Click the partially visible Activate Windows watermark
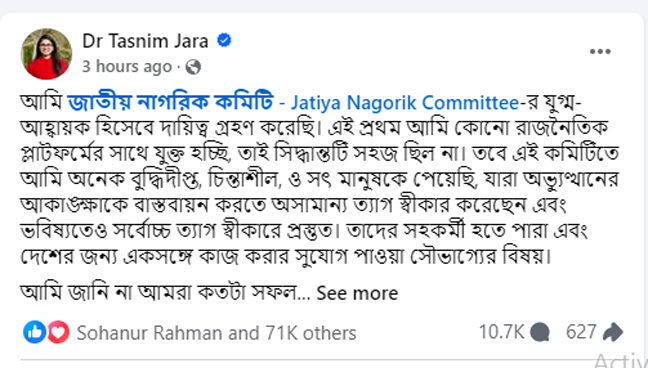Image resolution: width=648 pixels, height=368 pixels. click(x=621, y=361)
